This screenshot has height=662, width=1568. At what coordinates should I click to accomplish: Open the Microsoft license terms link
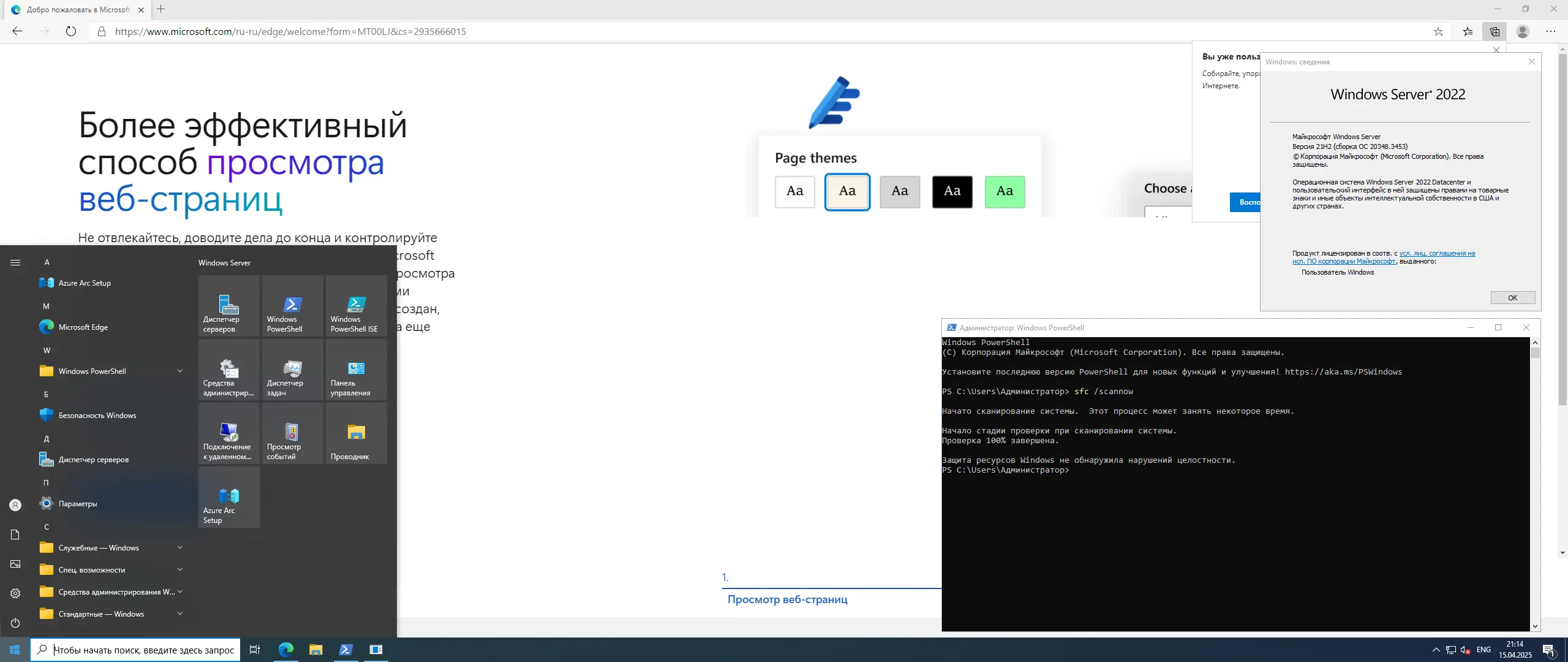point(1436,253)
